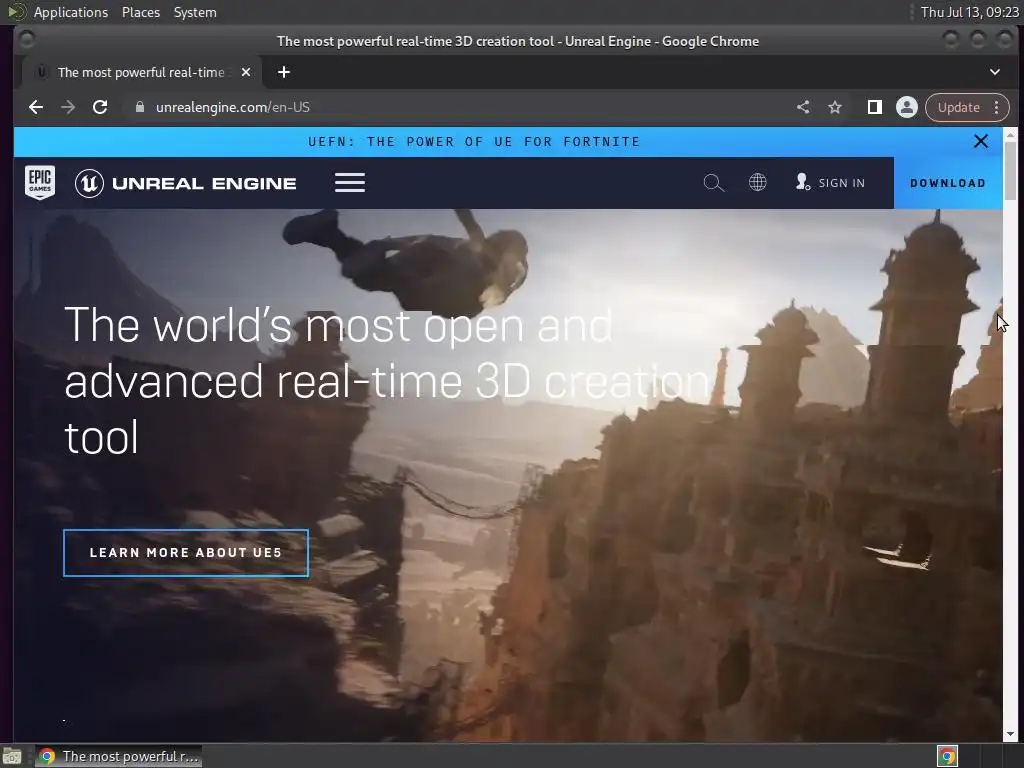Click the Chrome window in taskbar
The width and height of the screenshot is (1024, 768).
[x=119, y=756]
